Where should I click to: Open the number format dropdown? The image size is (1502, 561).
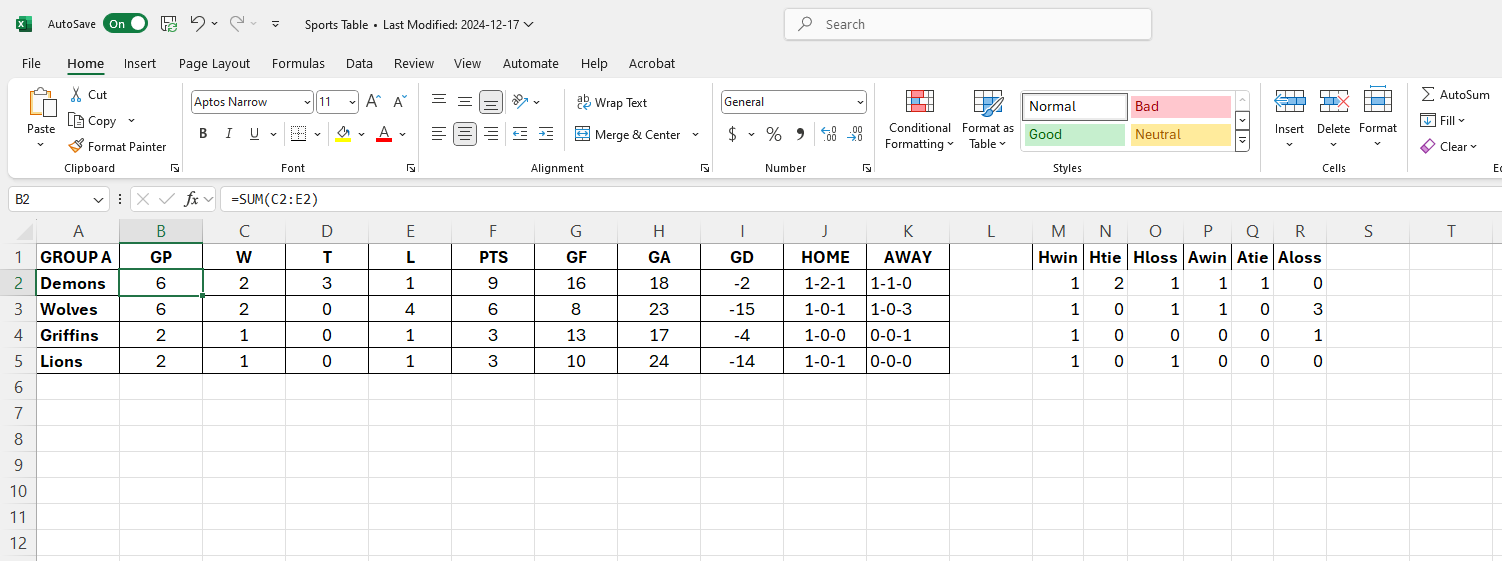click(x=860, y=102)
